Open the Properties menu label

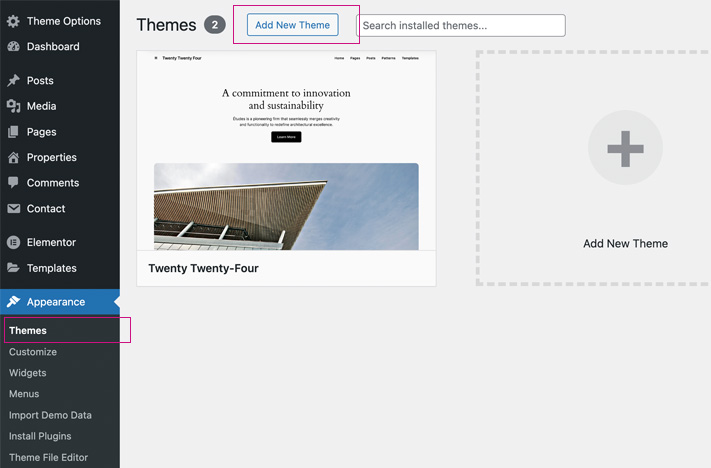[x=52, y=157]
